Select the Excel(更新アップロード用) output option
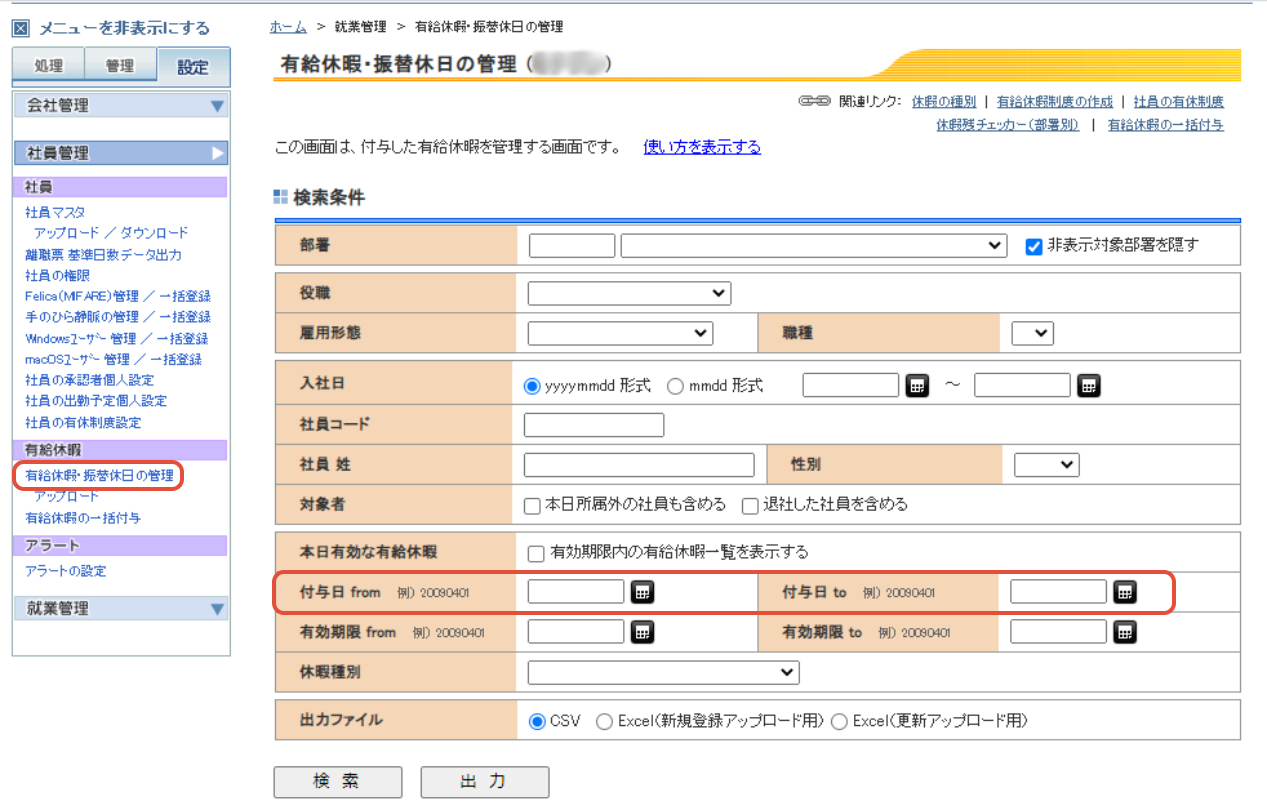 point(839,720)
